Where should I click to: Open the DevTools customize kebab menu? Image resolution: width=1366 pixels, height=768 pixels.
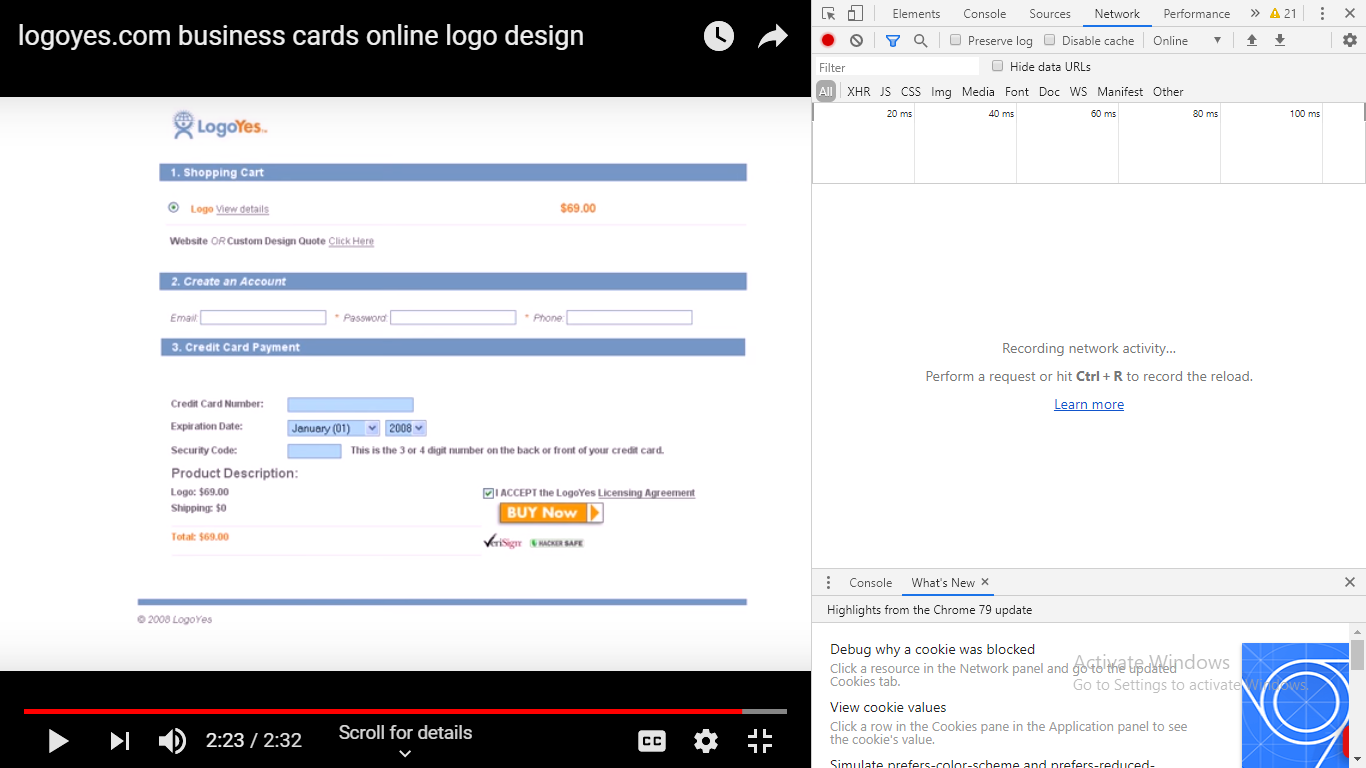(x=1322, y=14)
